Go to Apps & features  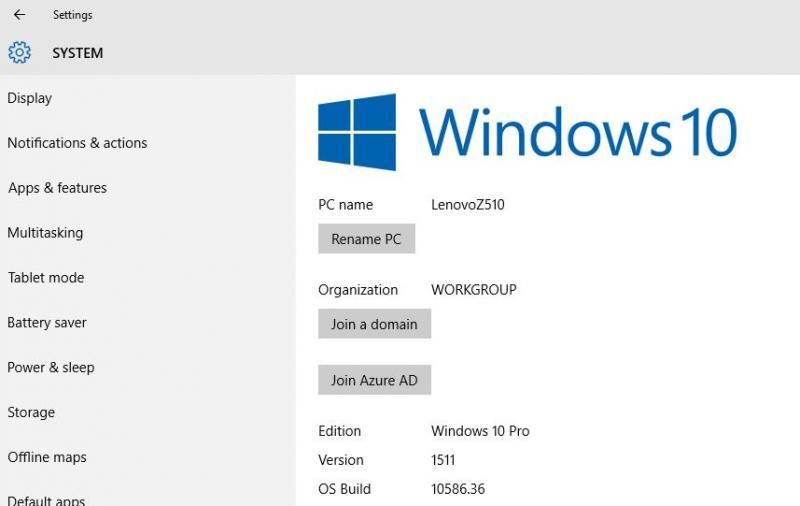pyautogui.click(x=57, y=188)
